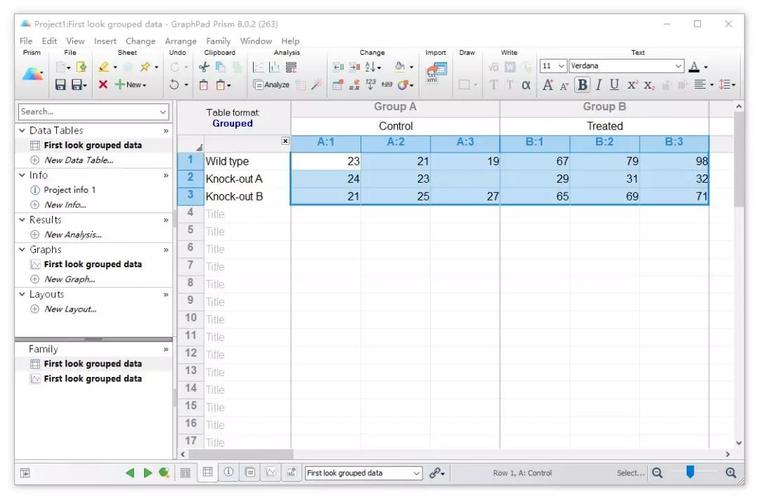Click New Data Table link
Viewport: 759px width, 500px height.
pyautogui.click(x=79, y=160)
